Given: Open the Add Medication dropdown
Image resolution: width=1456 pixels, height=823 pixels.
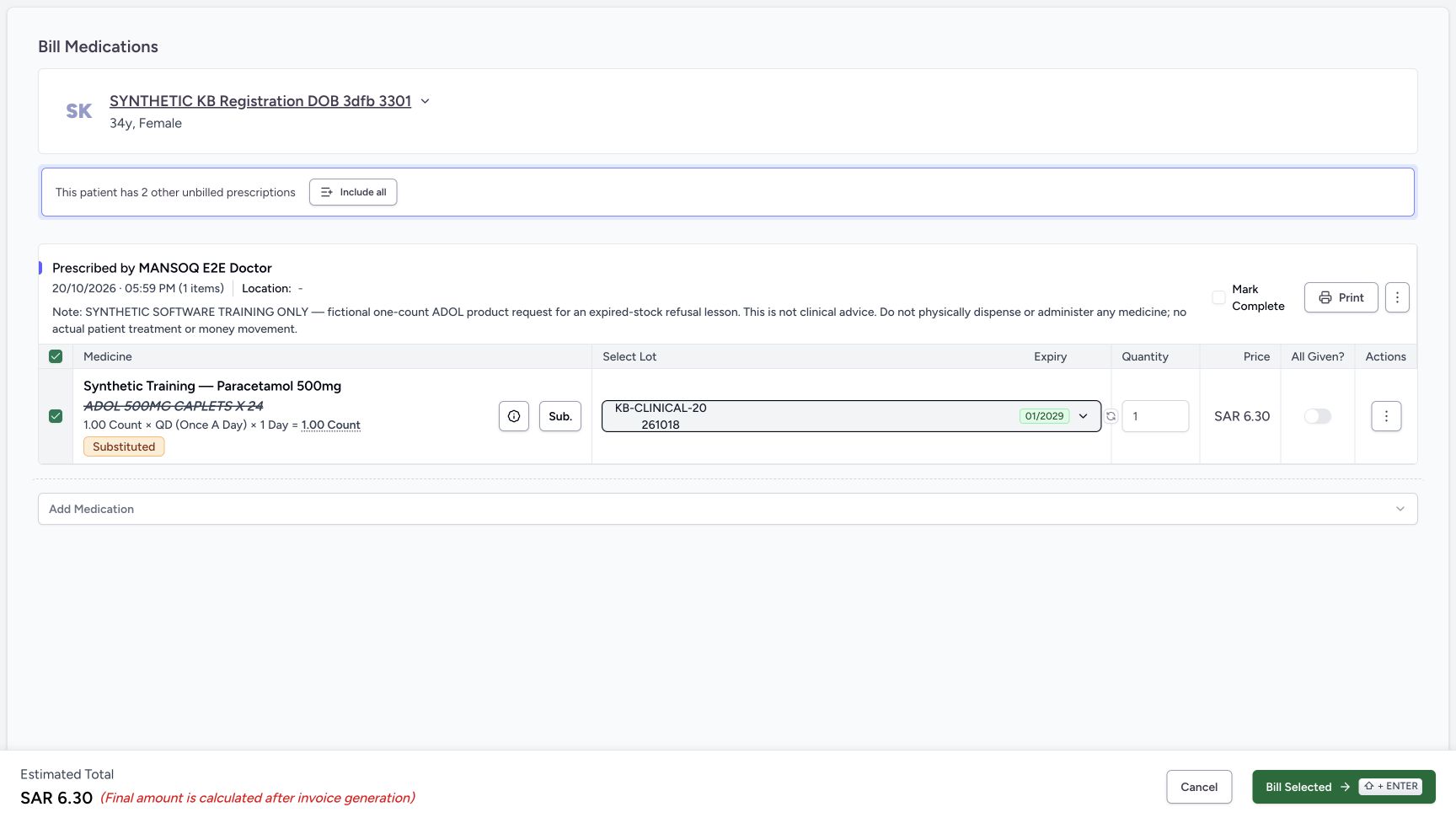Looking at the screenshot, I should click(728, 509).
